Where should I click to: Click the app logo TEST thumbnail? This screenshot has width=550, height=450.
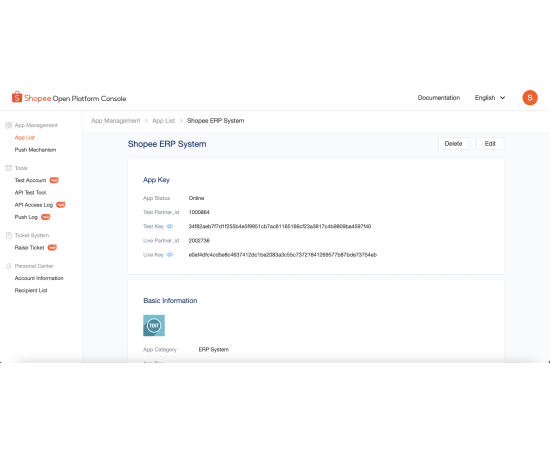154,325
